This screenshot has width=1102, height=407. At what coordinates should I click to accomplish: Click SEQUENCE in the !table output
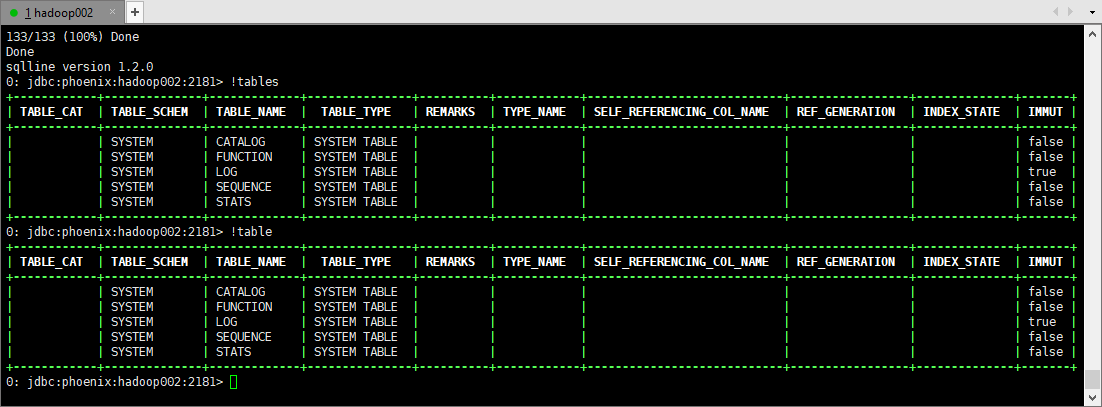point(244,337)
